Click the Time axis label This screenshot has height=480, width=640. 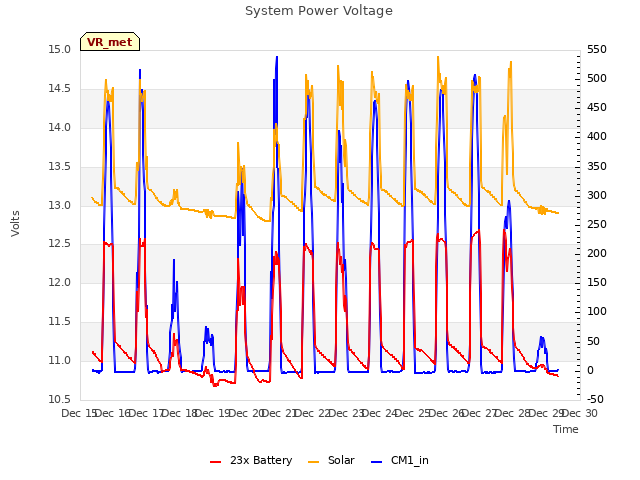(566, 429)
